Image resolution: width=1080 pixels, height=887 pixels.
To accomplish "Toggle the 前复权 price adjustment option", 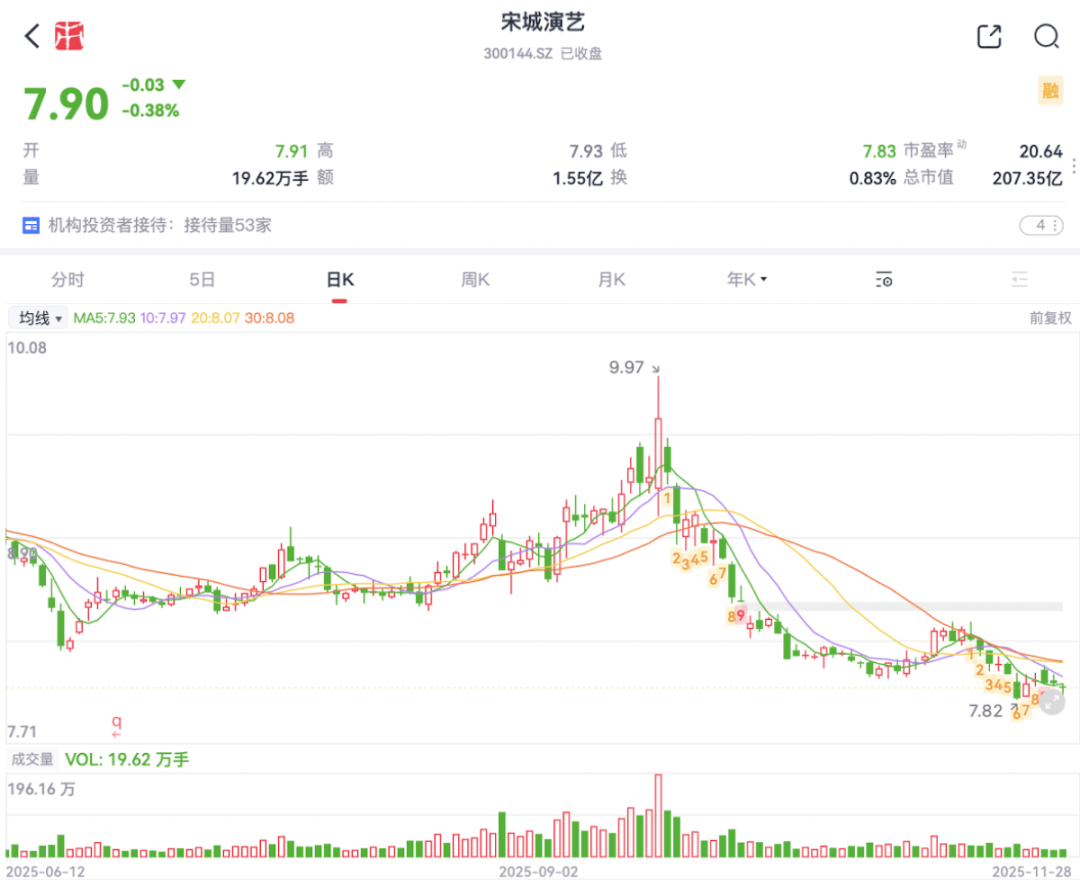I will click(1050, 318).
